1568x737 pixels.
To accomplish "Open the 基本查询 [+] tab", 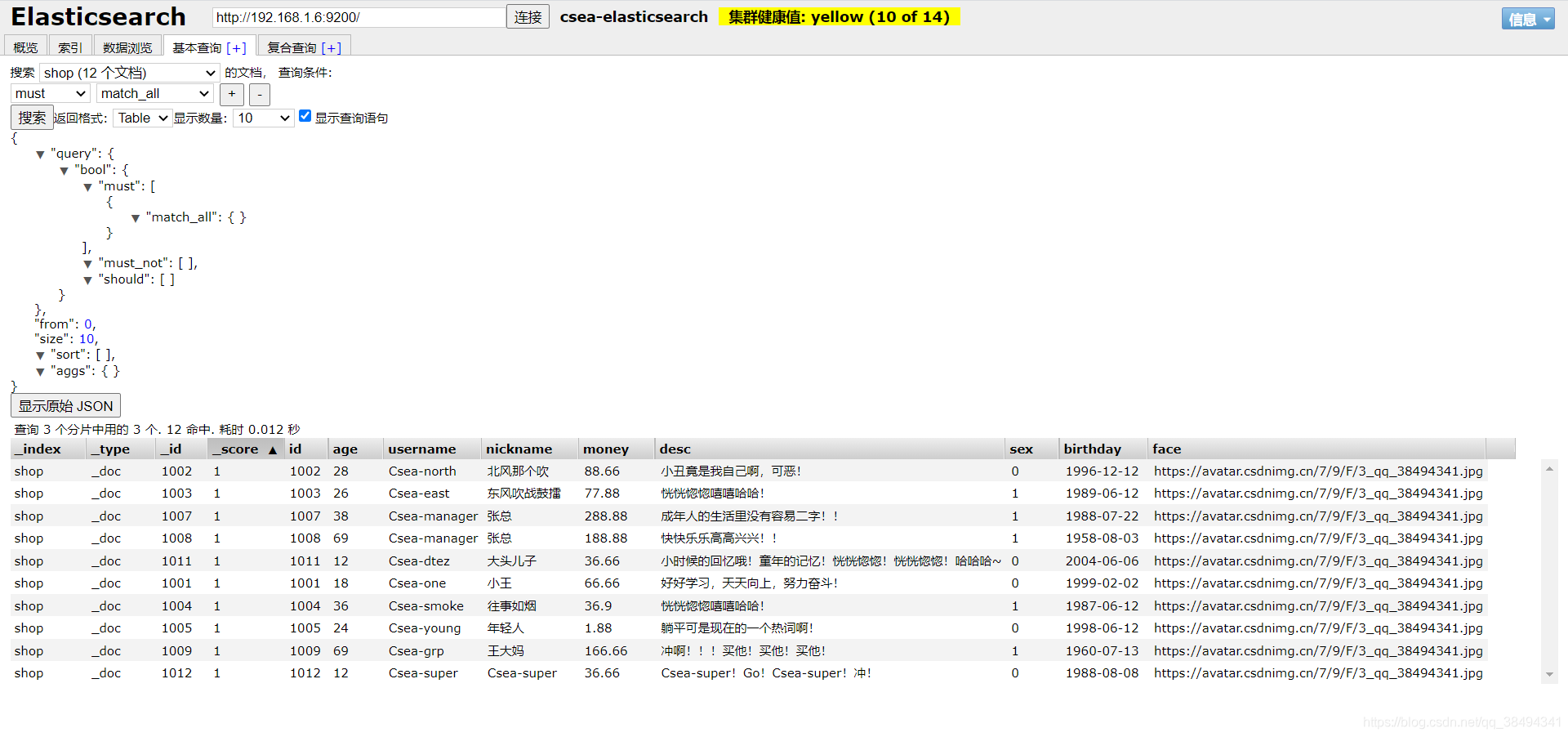I will pyautogui.click(x=210, y=47).
